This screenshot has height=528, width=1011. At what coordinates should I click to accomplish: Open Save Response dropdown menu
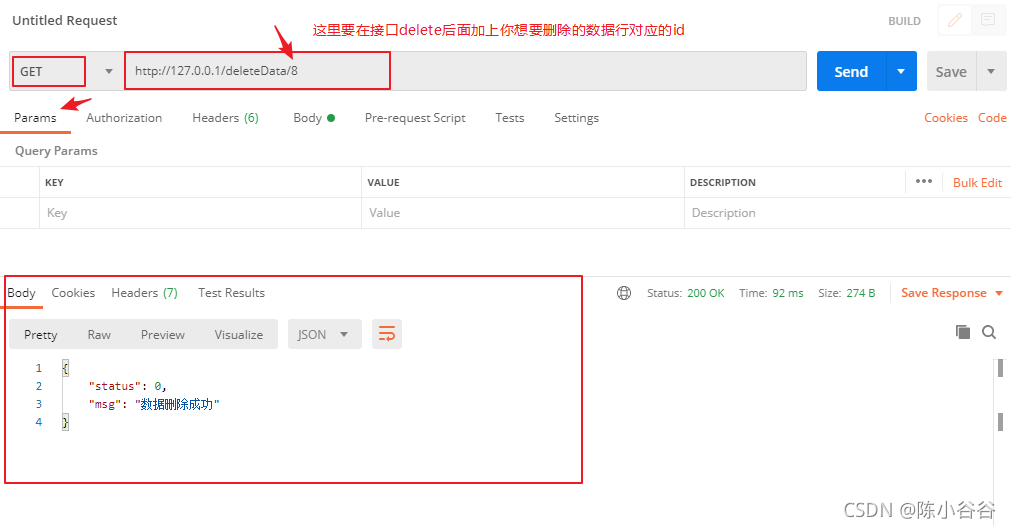pyautogui.click(x=951, y=293)
